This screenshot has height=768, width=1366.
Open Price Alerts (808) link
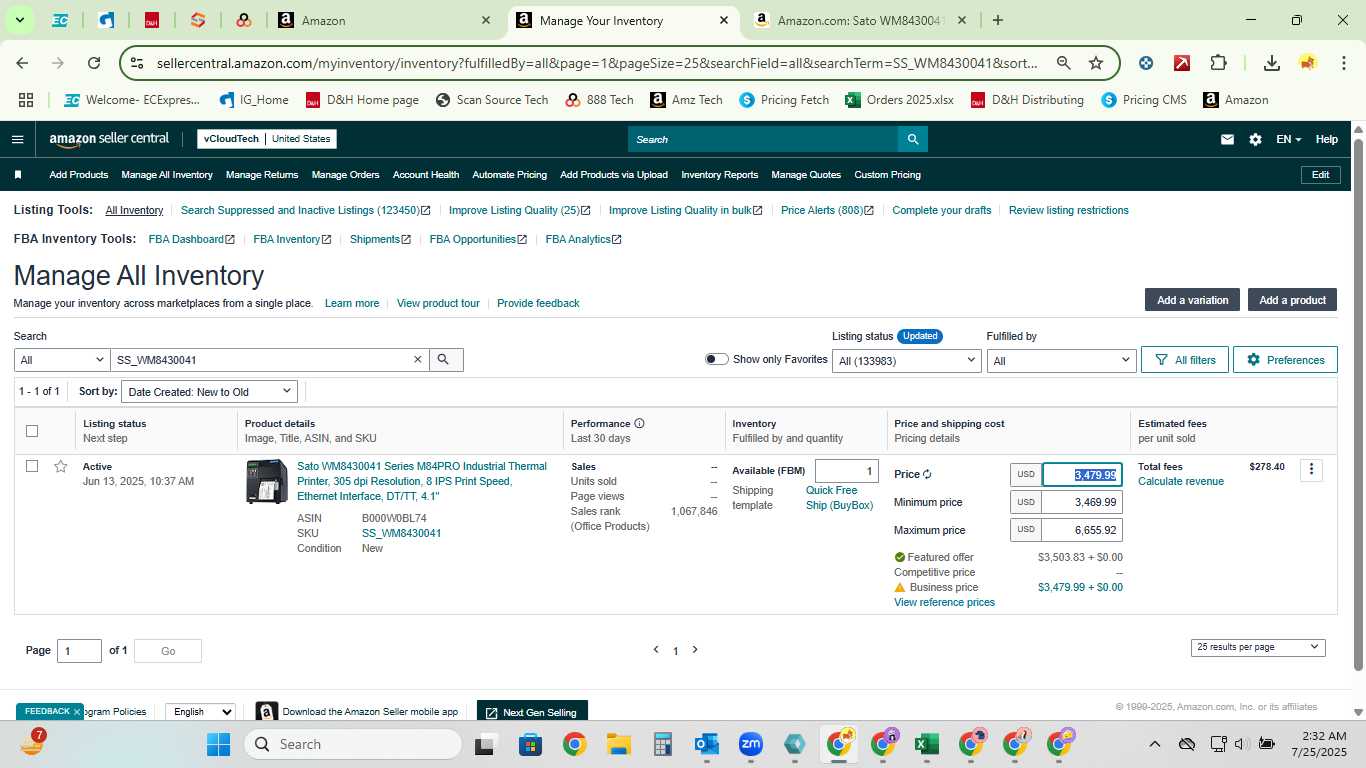[827, 210]
